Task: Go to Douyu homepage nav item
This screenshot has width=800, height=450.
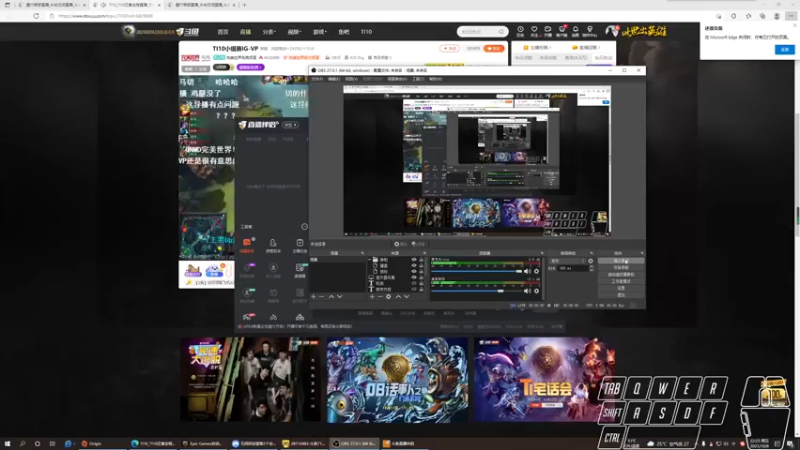Action: tap(223, 32)
